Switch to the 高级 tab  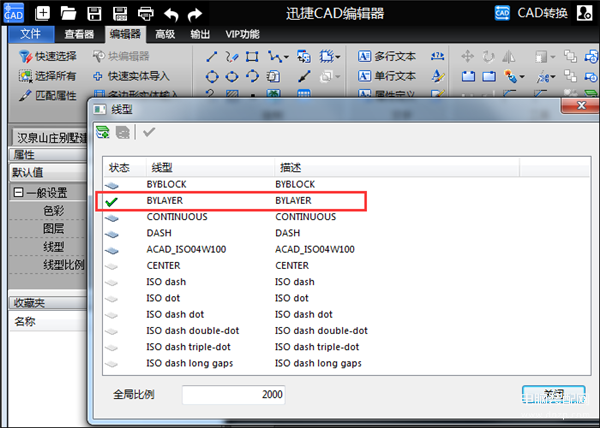[x=165, y=34]
